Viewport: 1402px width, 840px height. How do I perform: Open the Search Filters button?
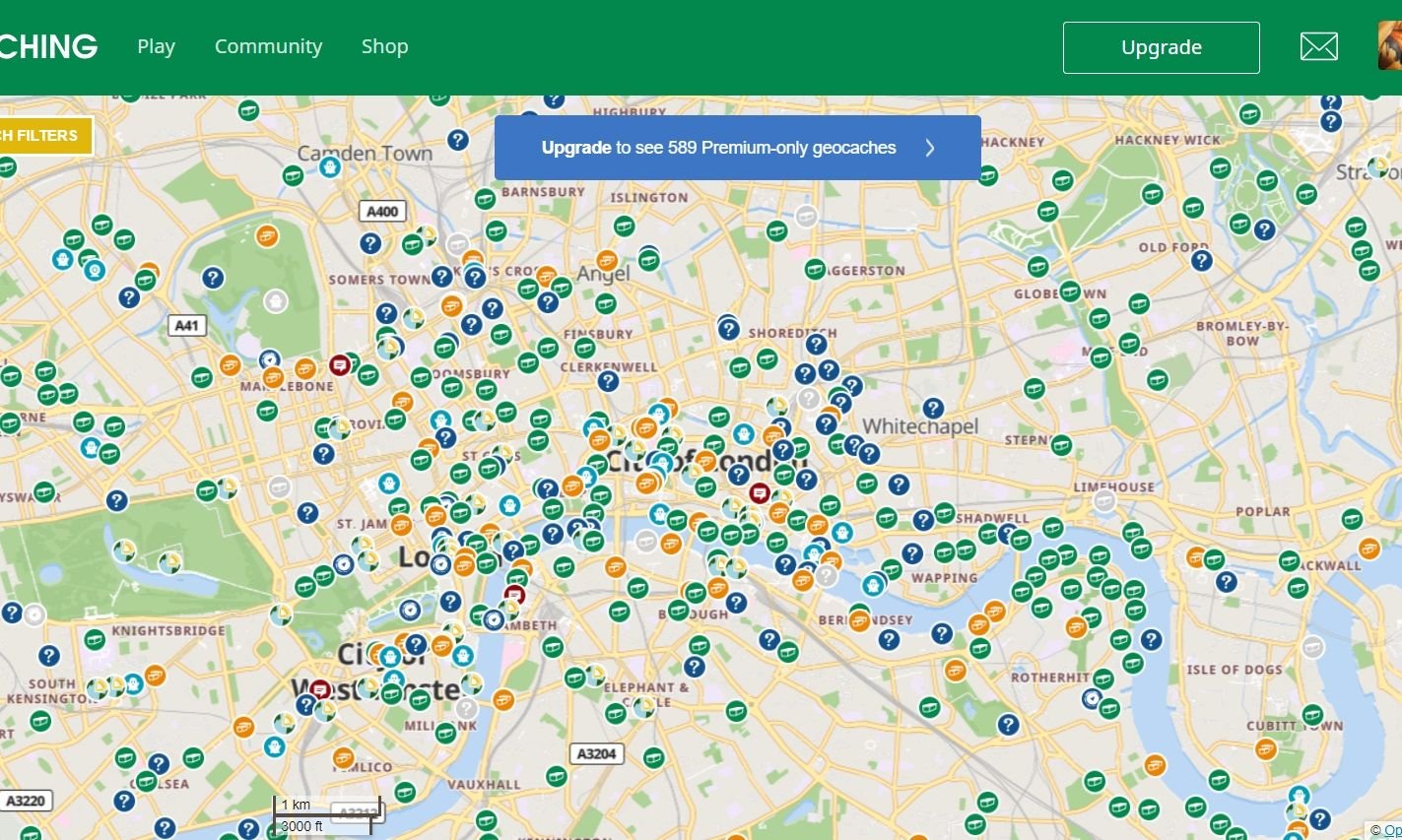(x=44, y=136)
